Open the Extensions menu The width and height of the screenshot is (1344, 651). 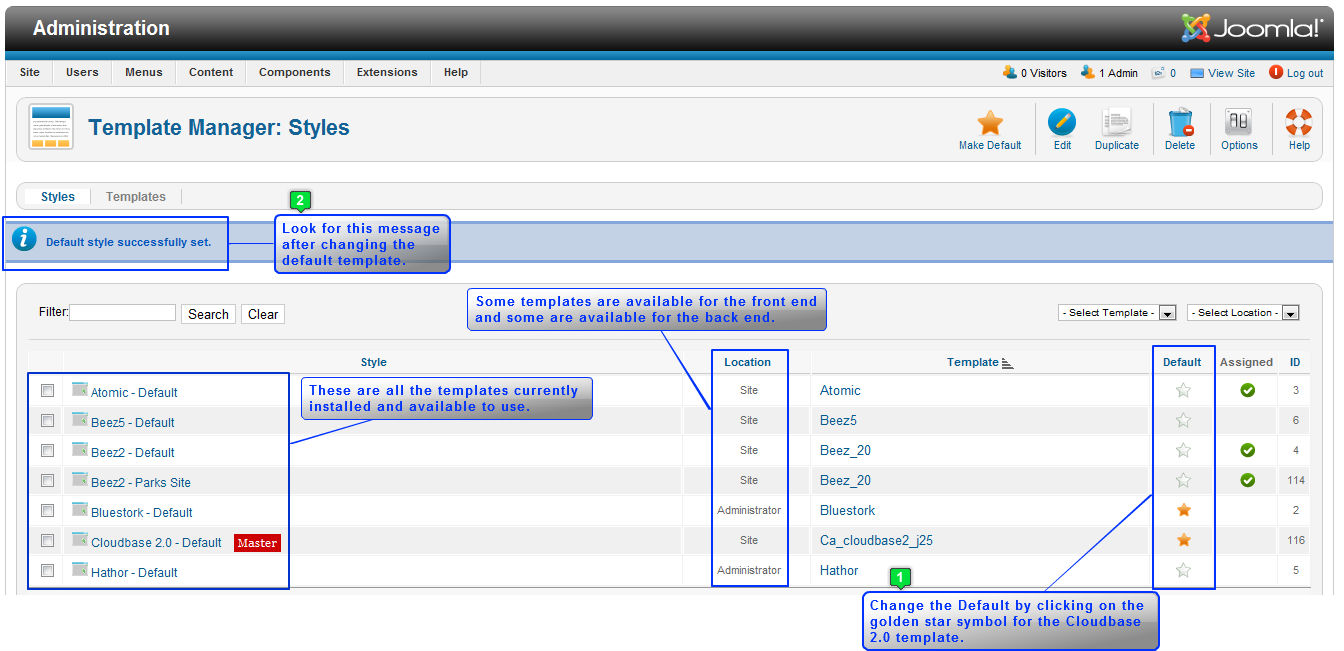point(387,72)
